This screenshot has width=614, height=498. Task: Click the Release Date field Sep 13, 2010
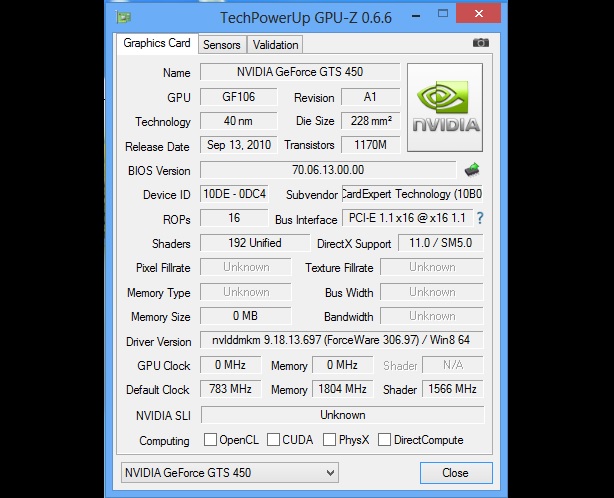point(238,145)
